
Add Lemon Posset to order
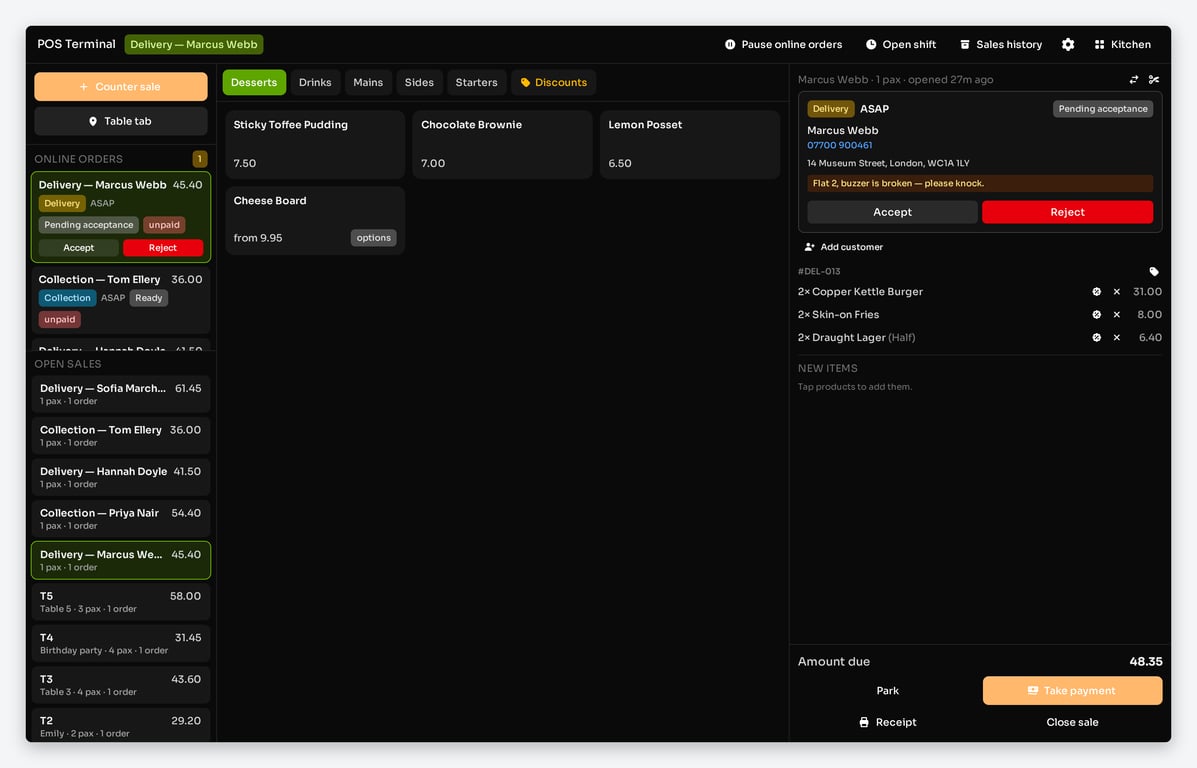[x=690, y=144]
